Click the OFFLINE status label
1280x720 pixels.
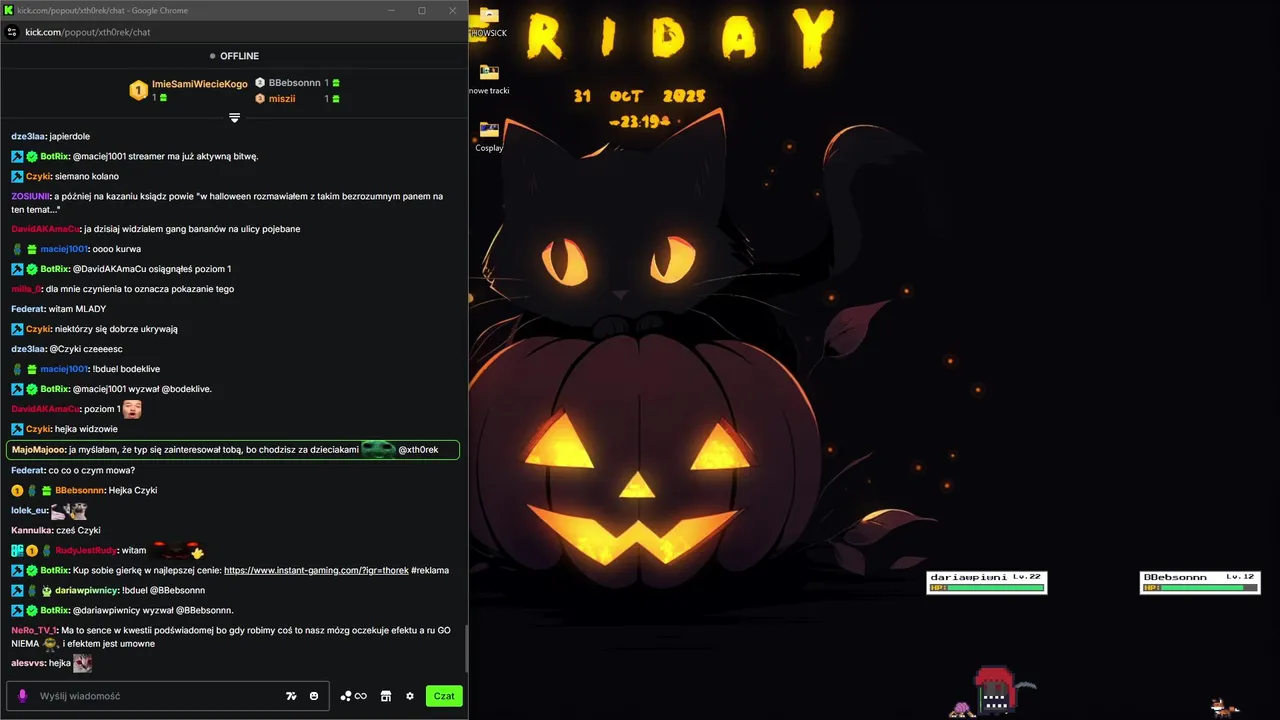click(239, 56)
